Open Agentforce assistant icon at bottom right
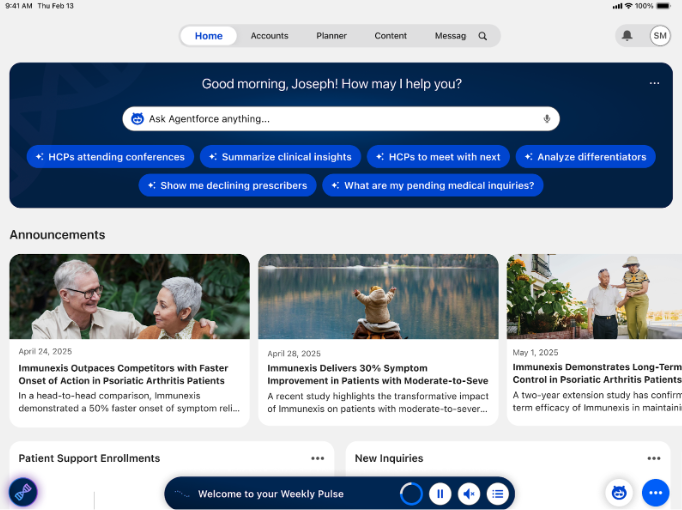This screenshot has width=682, height=510. tap(619, 492)
